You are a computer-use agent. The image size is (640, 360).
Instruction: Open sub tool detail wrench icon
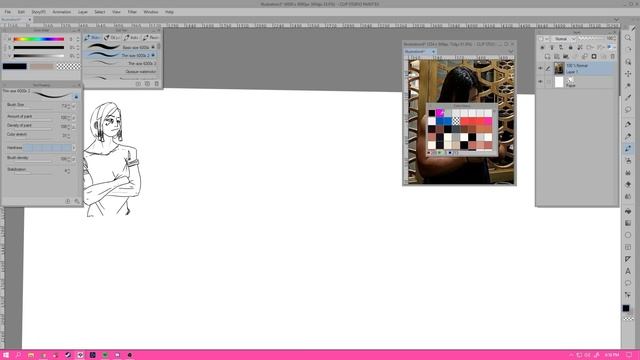77,201
